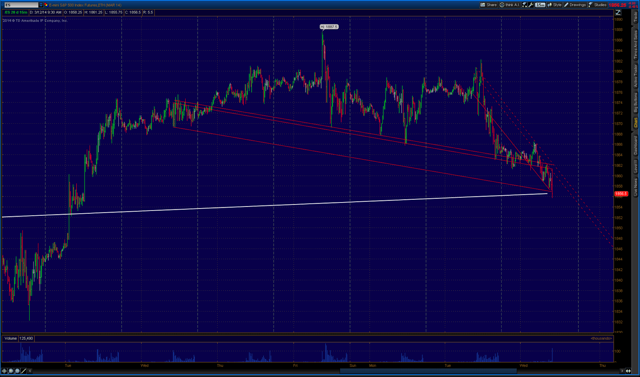
Task: Click the ES symbol input field
Action: [x=21, y=5]
